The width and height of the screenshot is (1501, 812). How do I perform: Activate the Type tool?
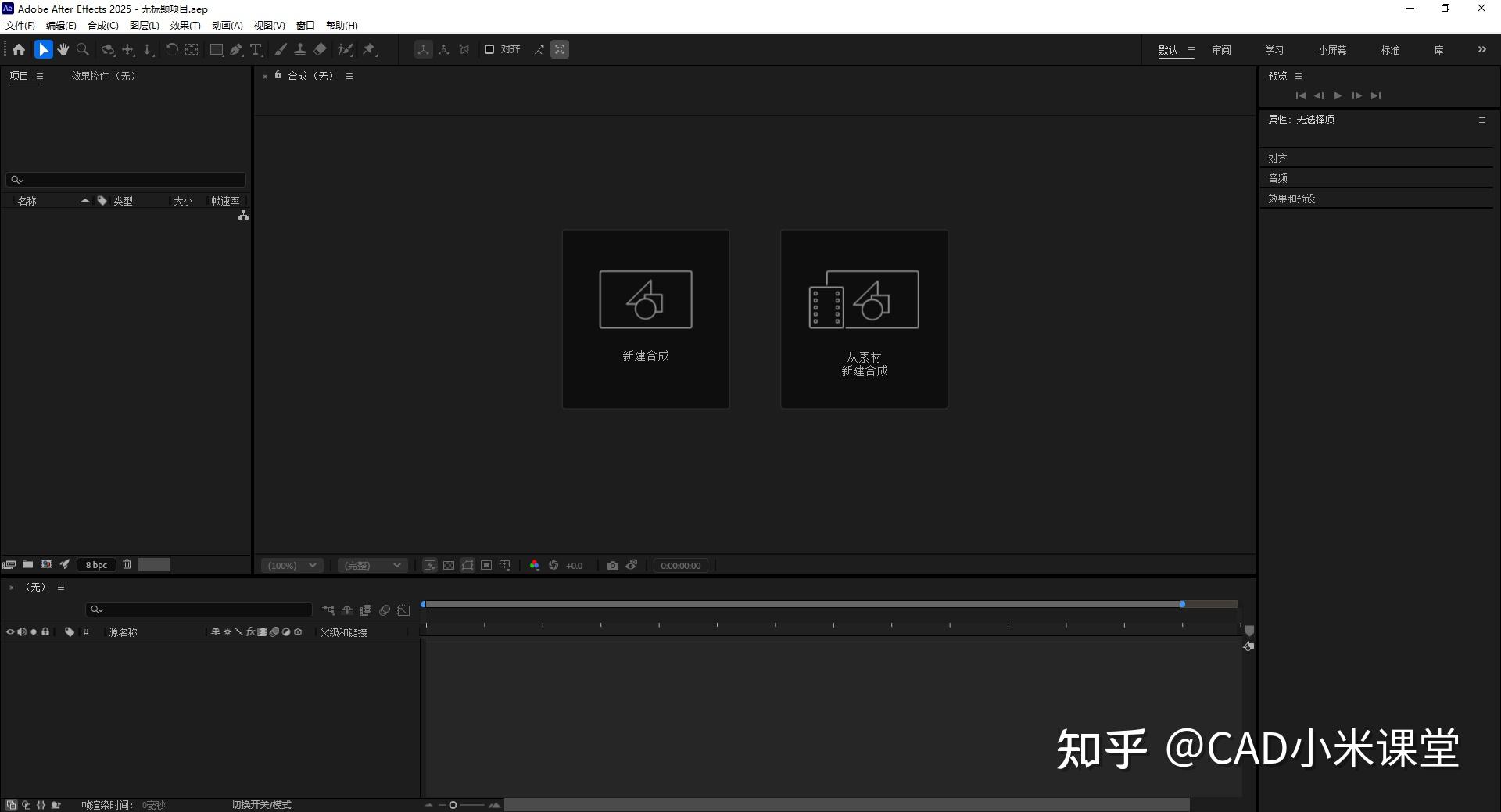tap(256, 48)
